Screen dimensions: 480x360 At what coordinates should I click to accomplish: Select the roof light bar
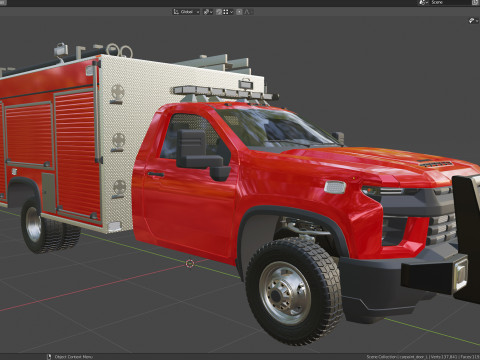pos(225,92)
